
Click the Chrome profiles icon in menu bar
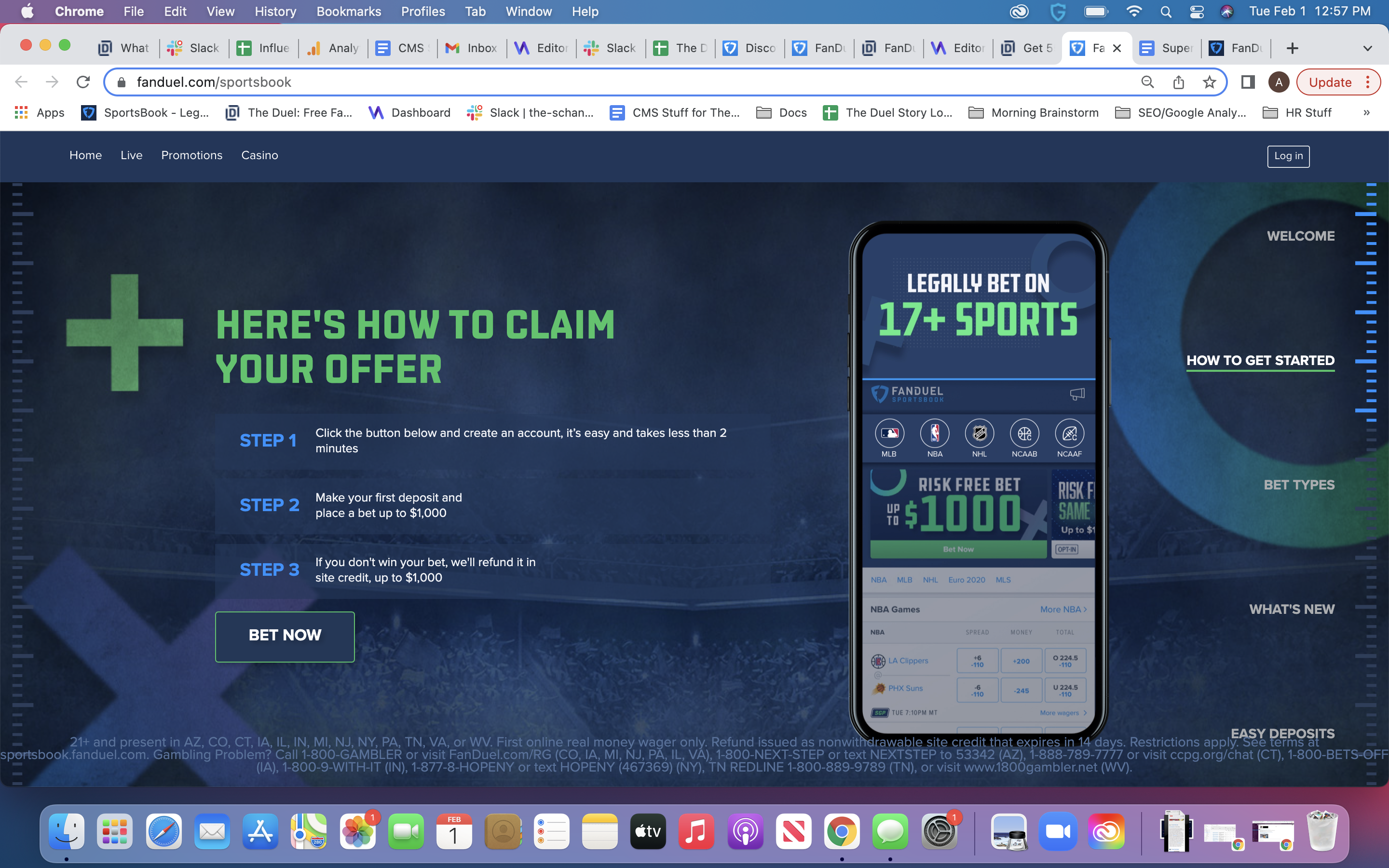tap(1277, 82)
